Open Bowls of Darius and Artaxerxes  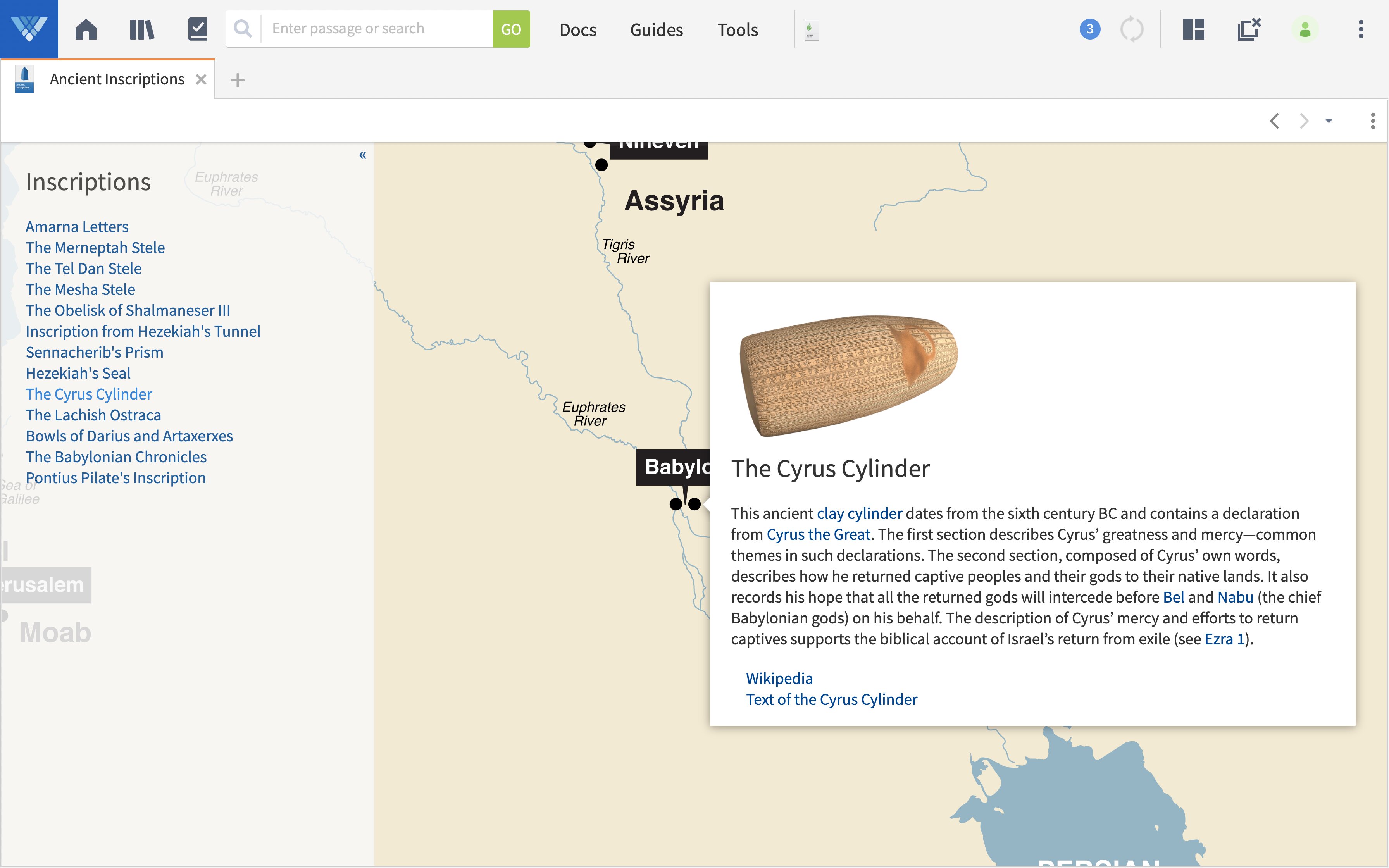[129, 436]
